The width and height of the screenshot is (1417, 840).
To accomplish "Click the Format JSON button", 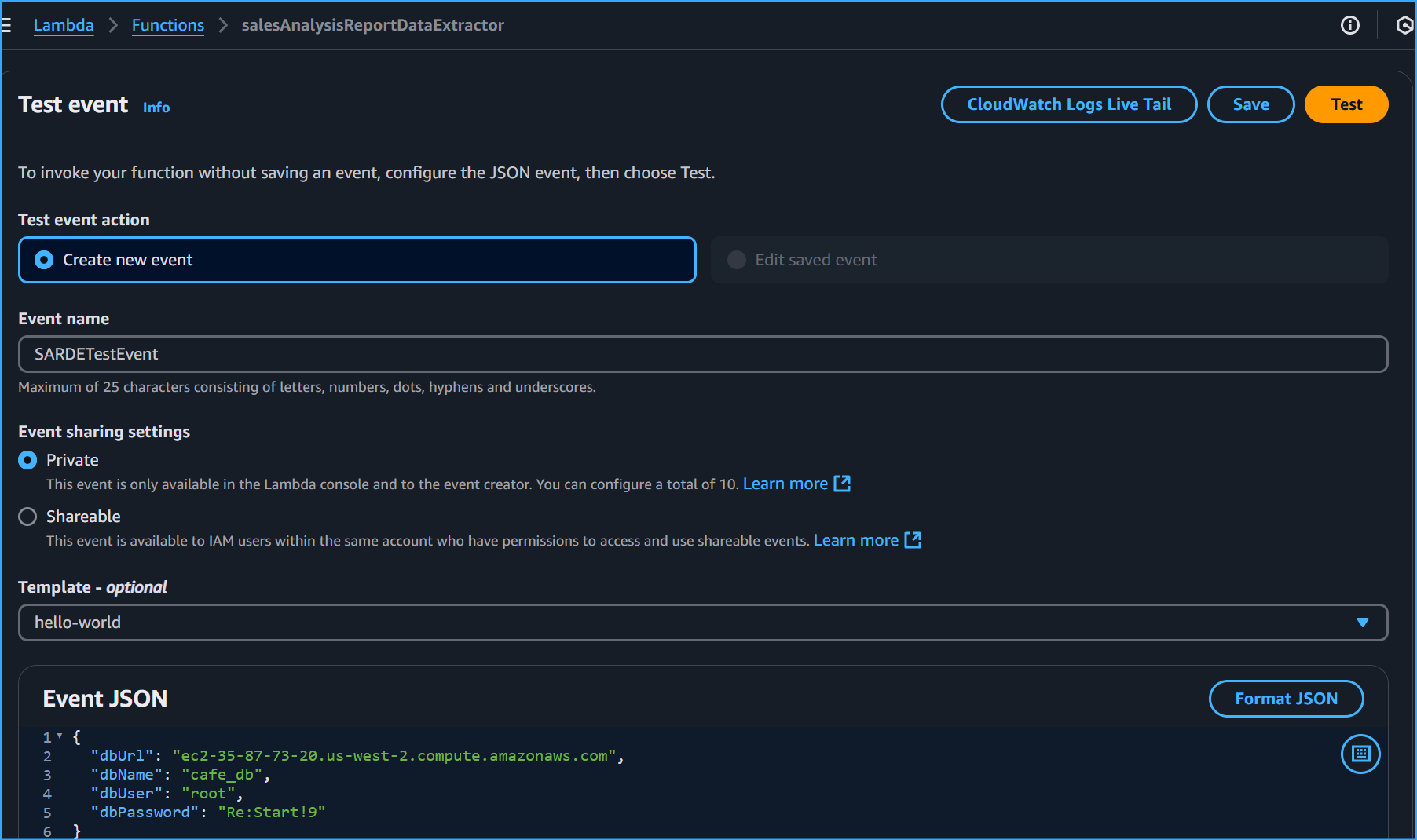I will pos(1286,698).
